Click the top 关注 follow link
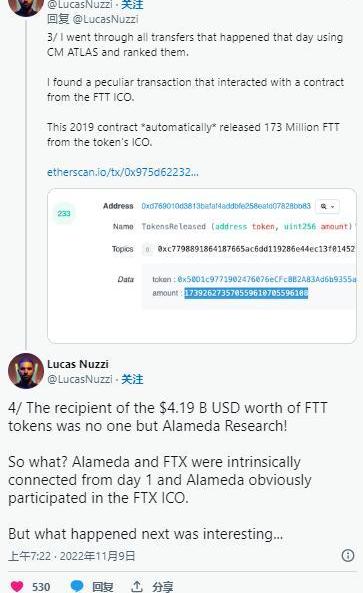 click(x=132, y=5)
